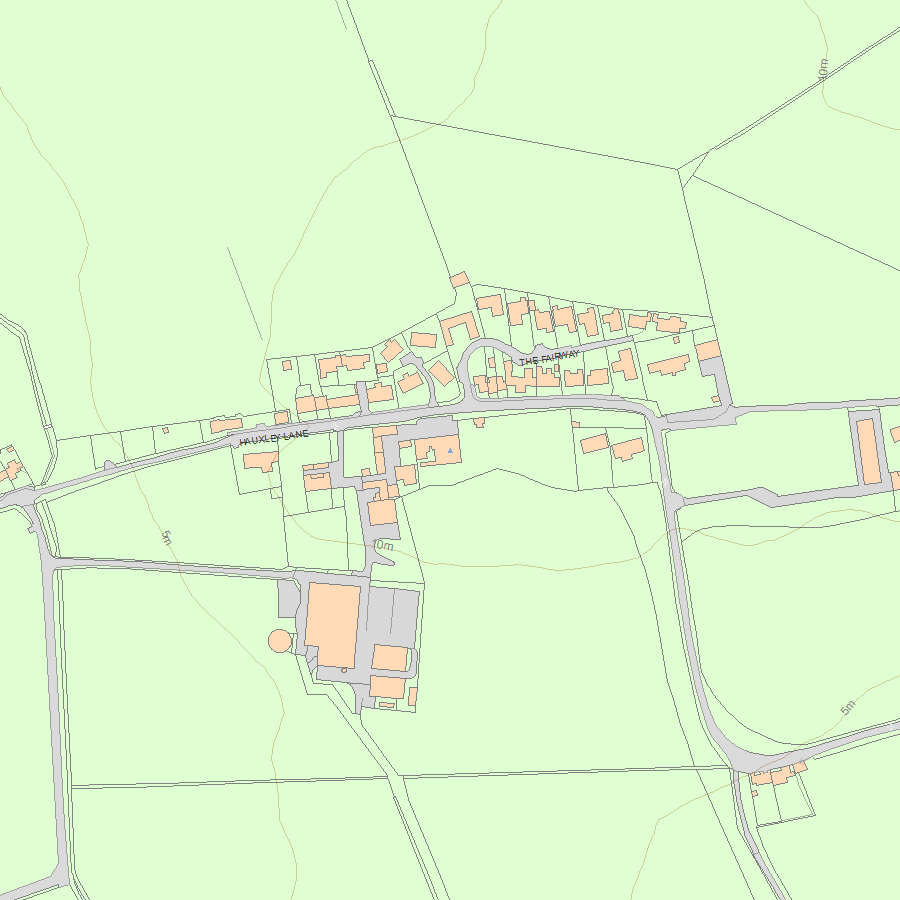Click the circular orange building
Image resolution: width=900 pixels, height=900 pixels.
click(x=280, y=641)
